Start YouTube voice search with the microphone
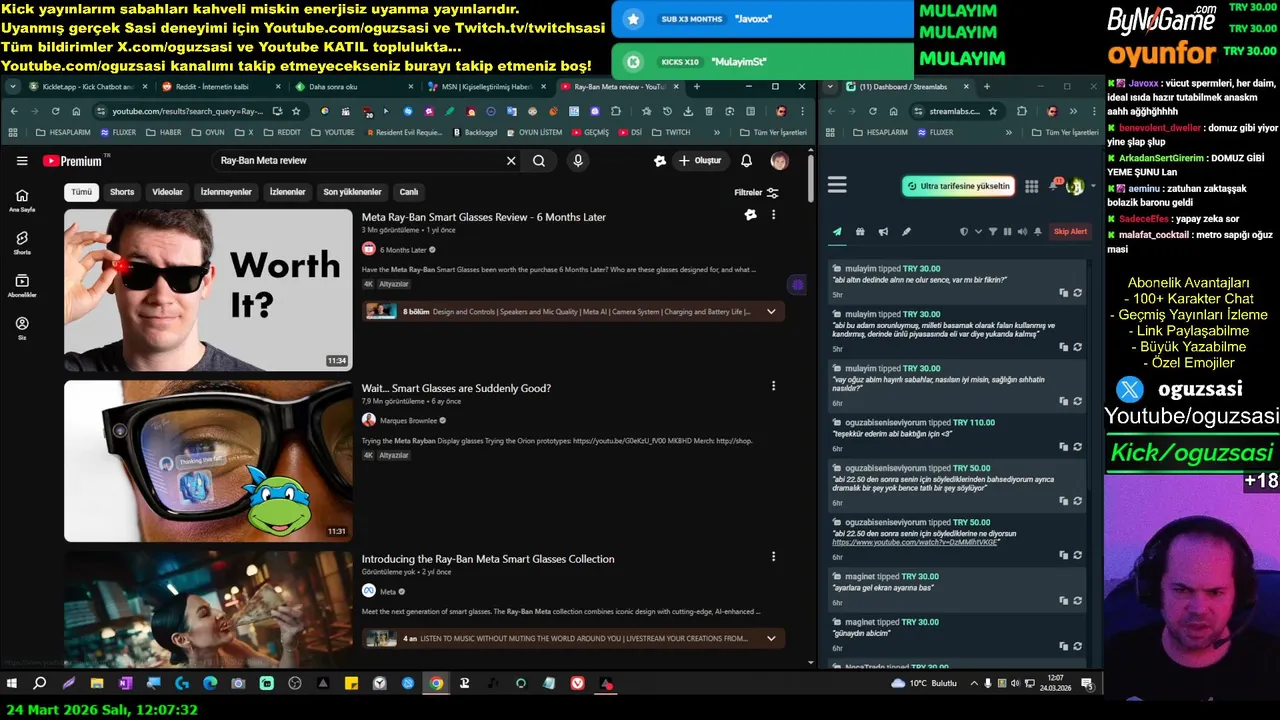 tap(578, 161)
